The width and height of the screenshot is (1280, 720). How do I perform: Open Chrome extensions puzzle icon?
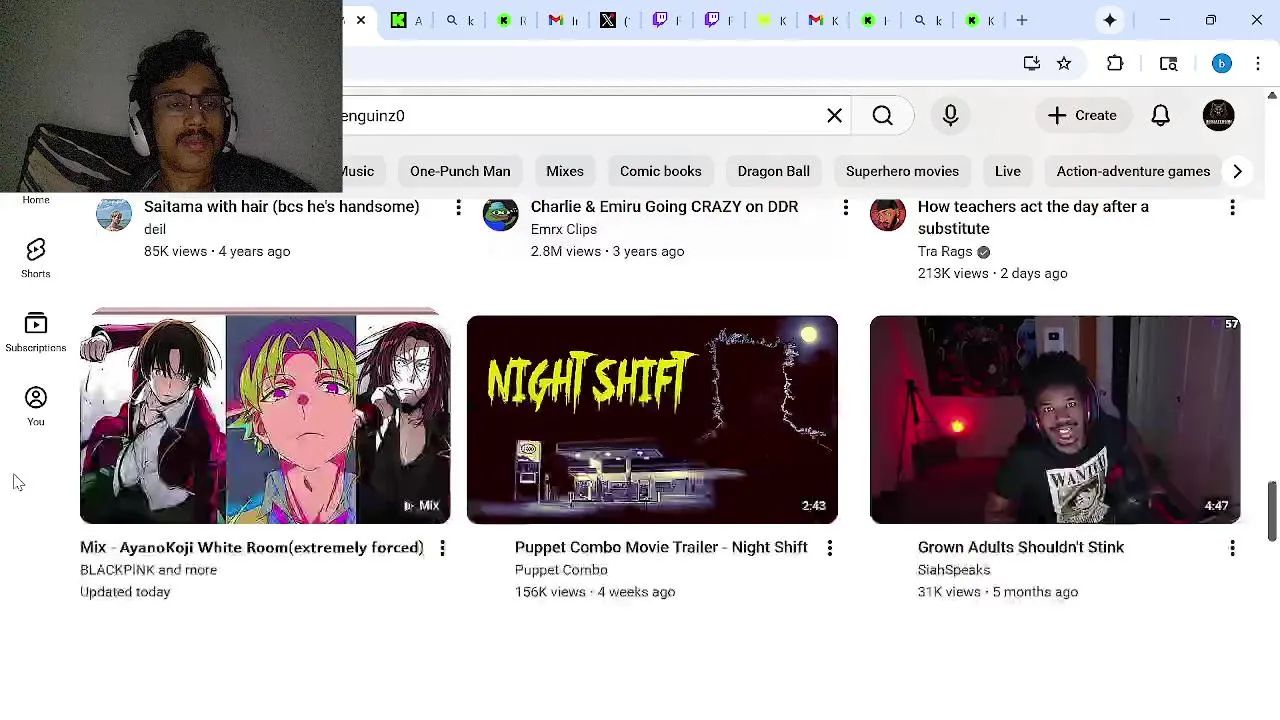pyautogui.click(x=1115, y=64)
